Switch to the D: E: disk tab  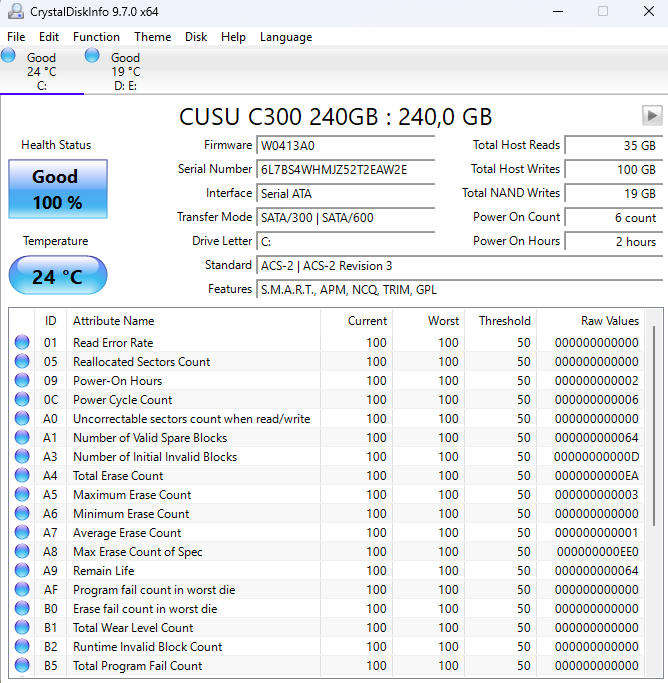125,71
